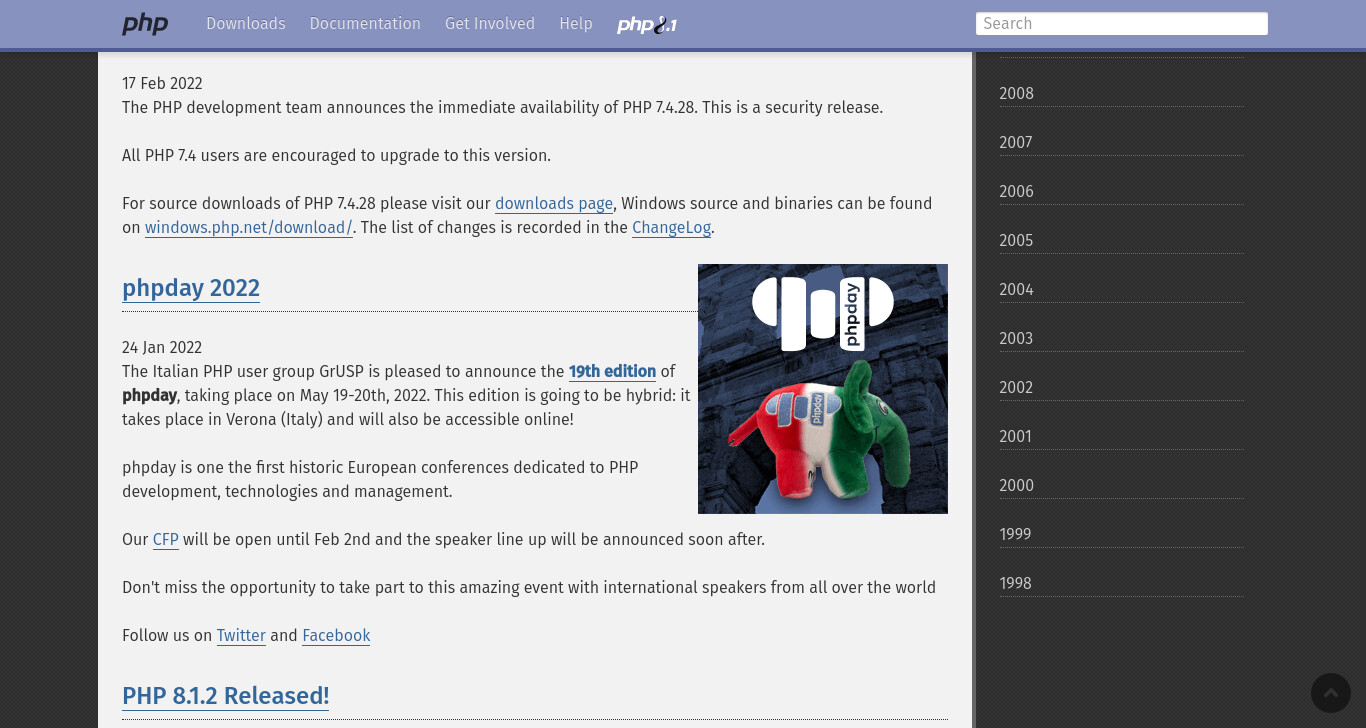1366x728 pixels.
Task: Open the ChangeLog link
Action: point(671,228)
